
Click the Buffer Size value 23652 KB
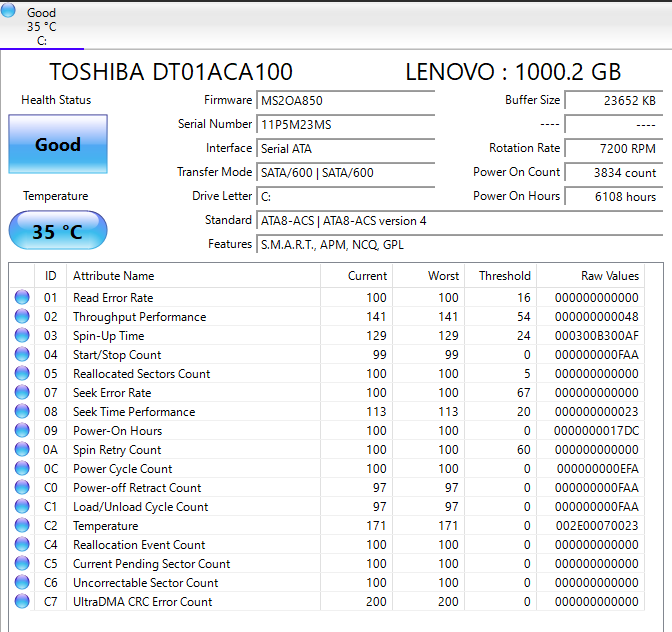[x=614, y=101]
